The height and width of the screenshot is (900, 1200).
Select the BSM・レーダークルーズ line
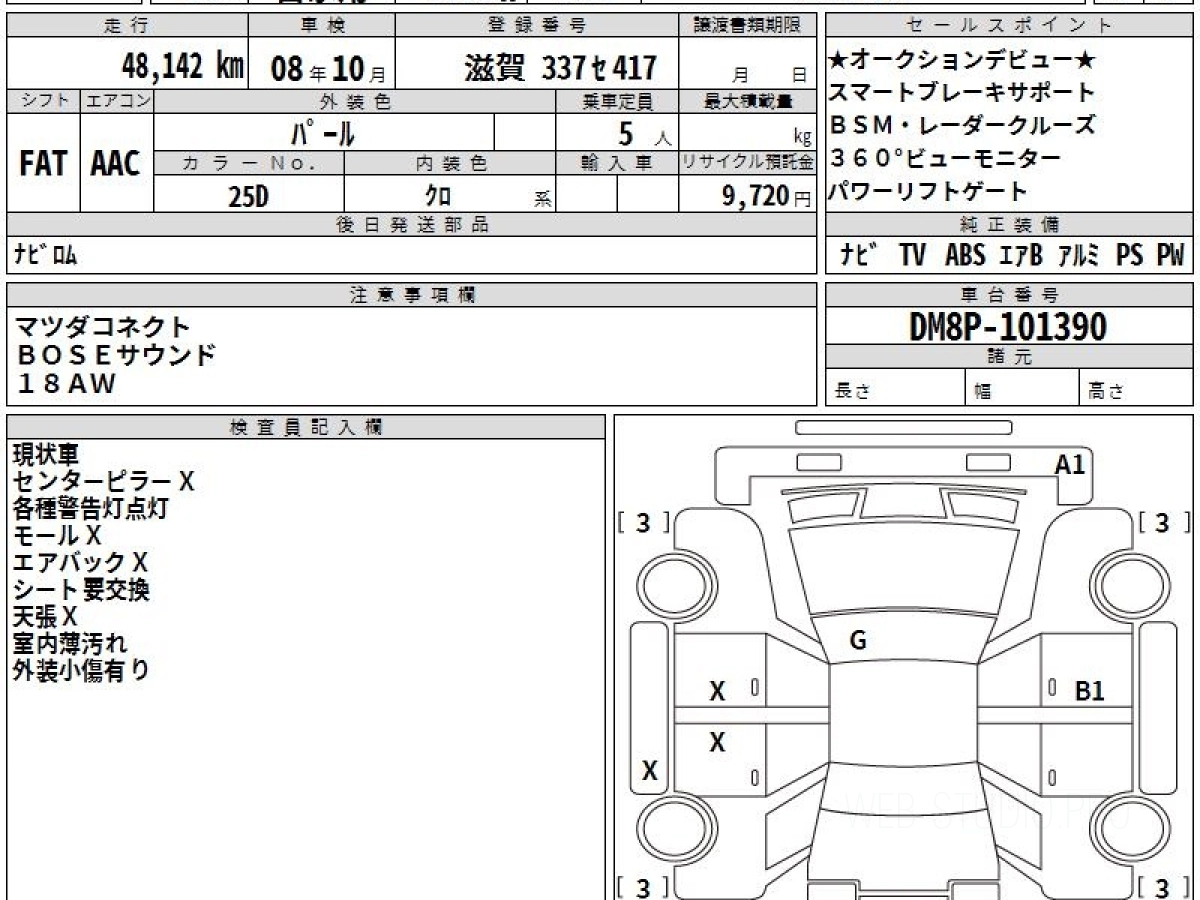click(x=963, y=126)
